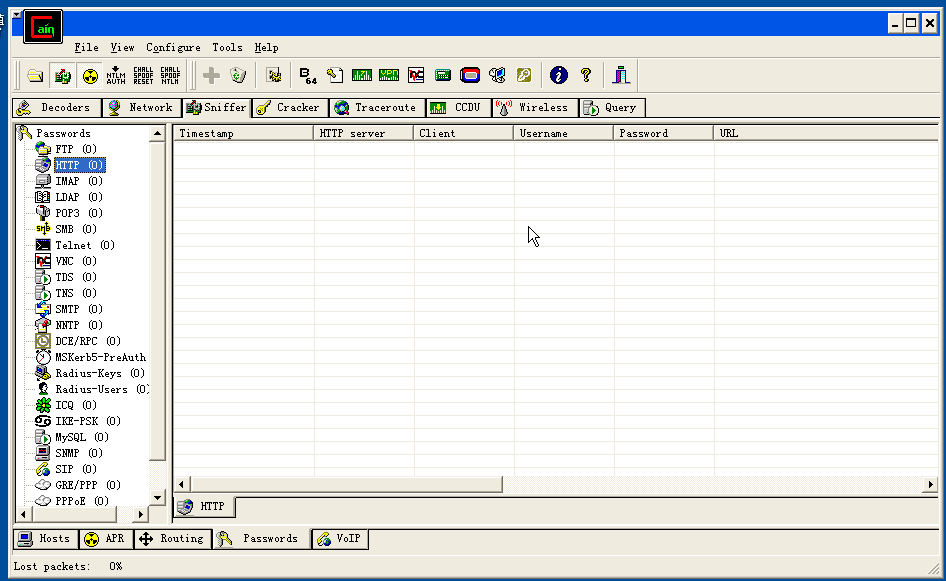Open the configuration gears toolbar icon
Viewport: 946px width, 581px height.
274,75
